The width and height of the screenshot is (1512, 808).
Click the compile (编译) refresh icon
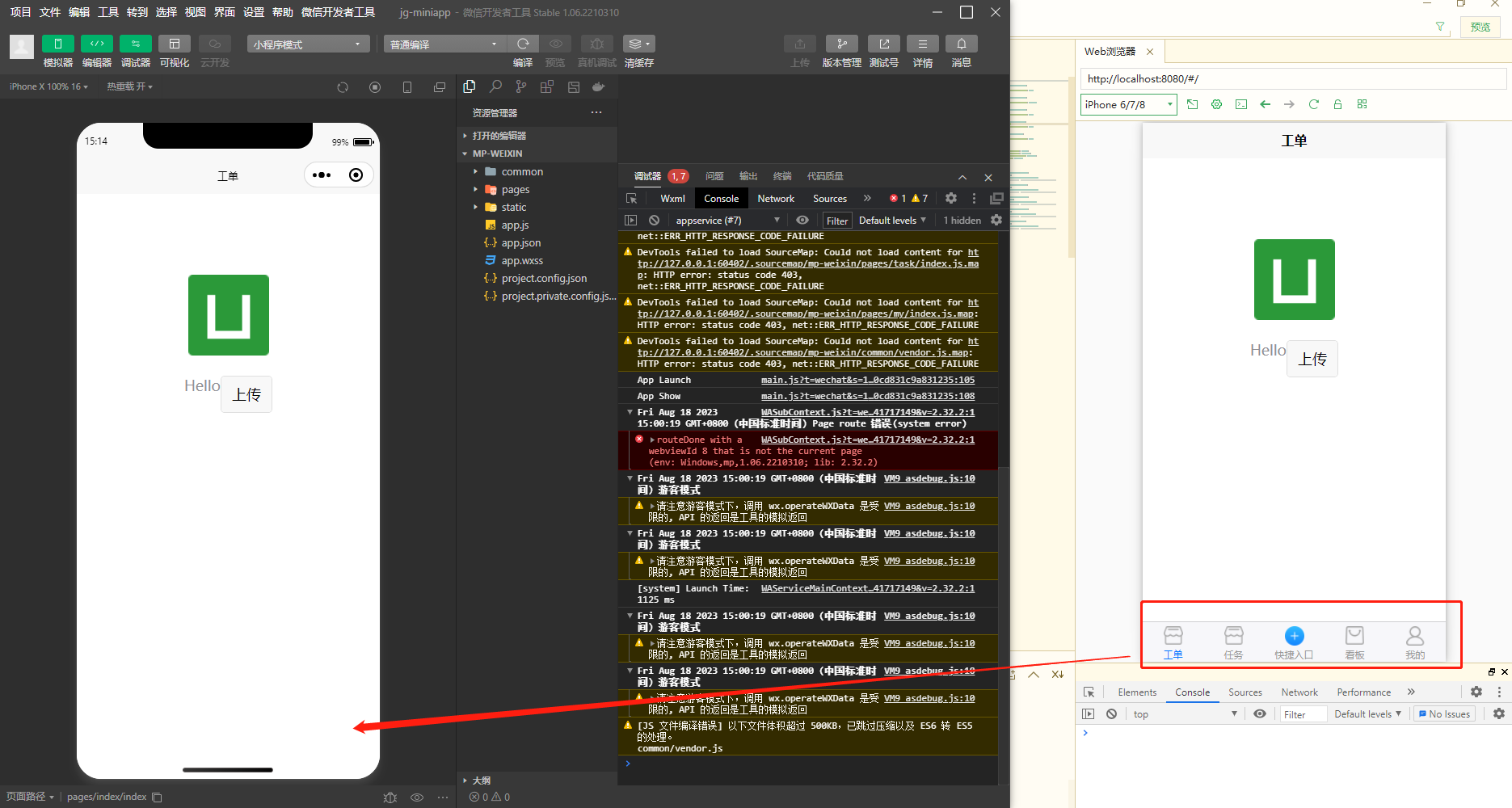click(523, 44)
